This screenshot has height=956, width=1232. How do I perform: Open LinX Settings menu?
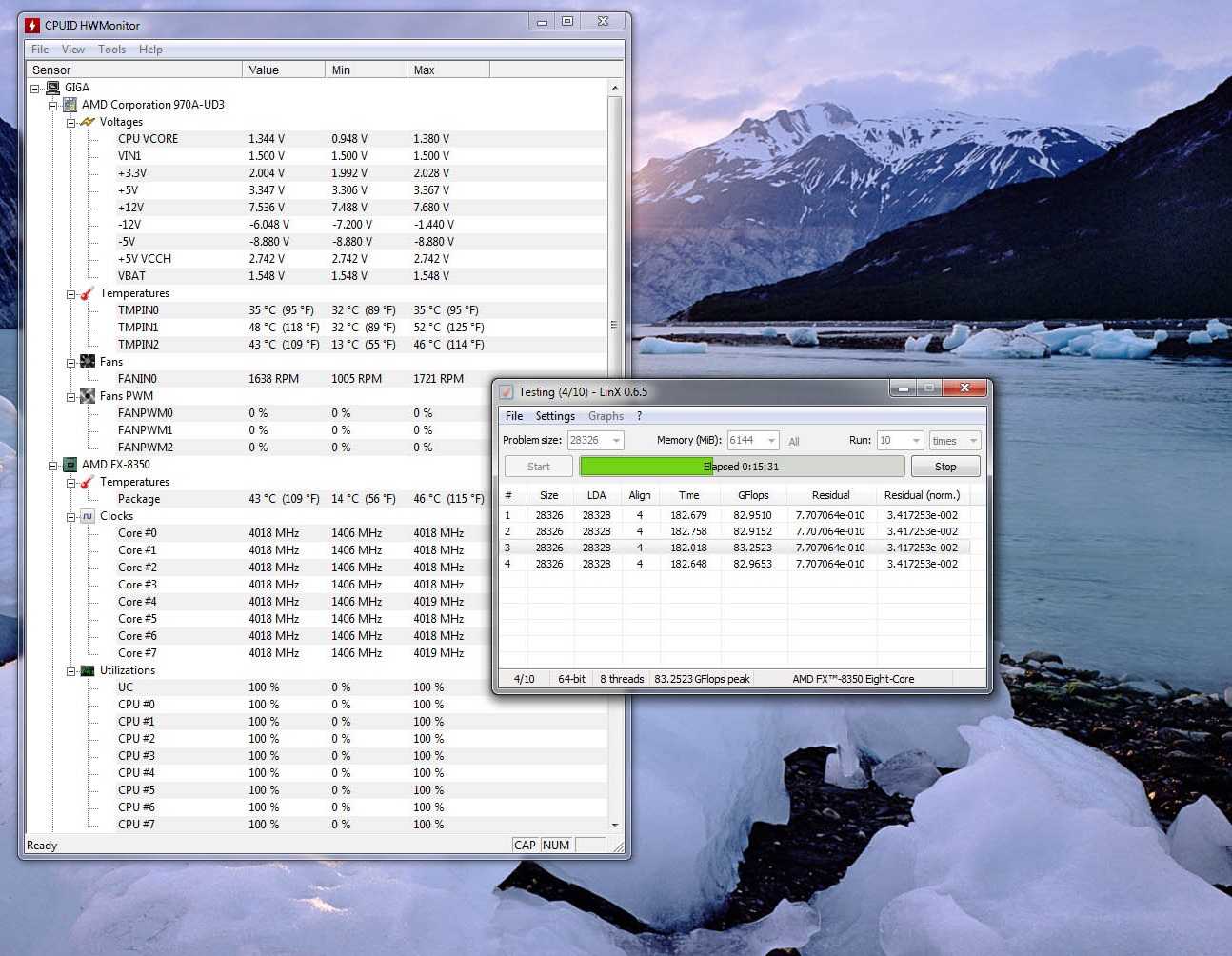(555, 416)
